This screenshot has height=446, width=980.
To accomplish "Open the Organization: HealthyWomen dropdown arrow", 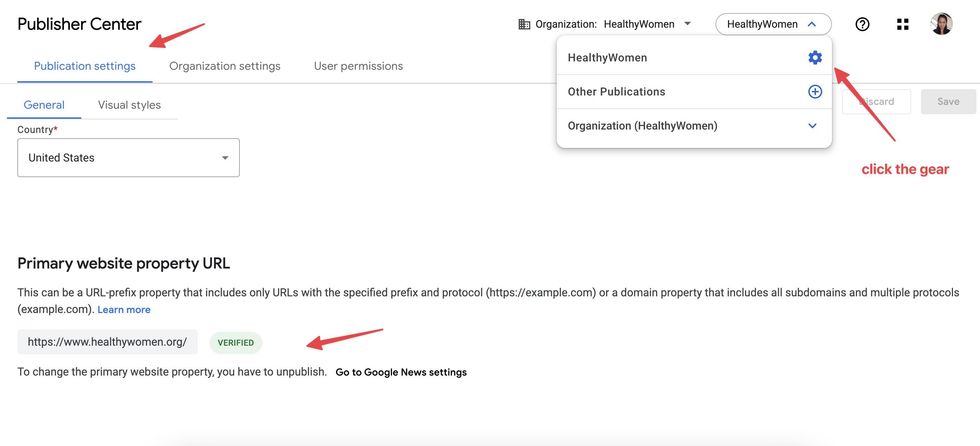I will click(688, 24).
